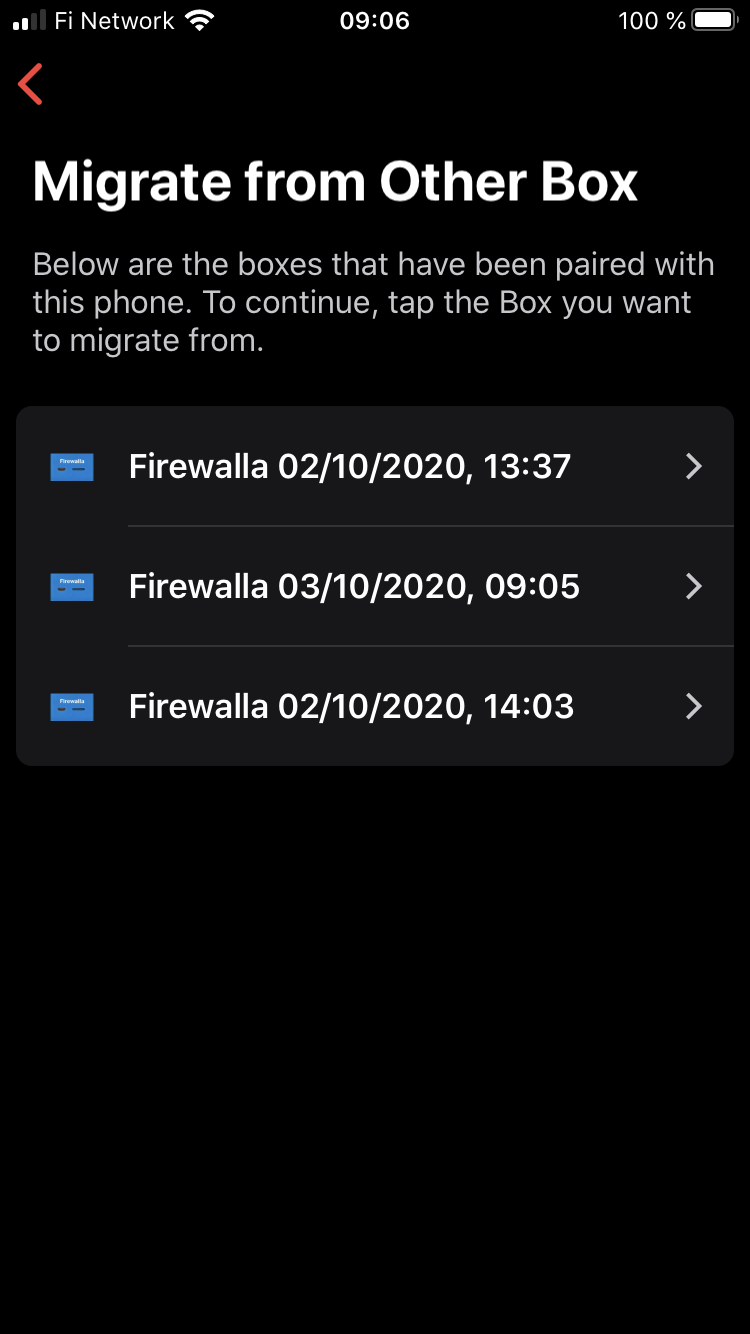750x1334 pixels.
Task: Tap the paired boxes description paragraph
Action: [374, 303]
